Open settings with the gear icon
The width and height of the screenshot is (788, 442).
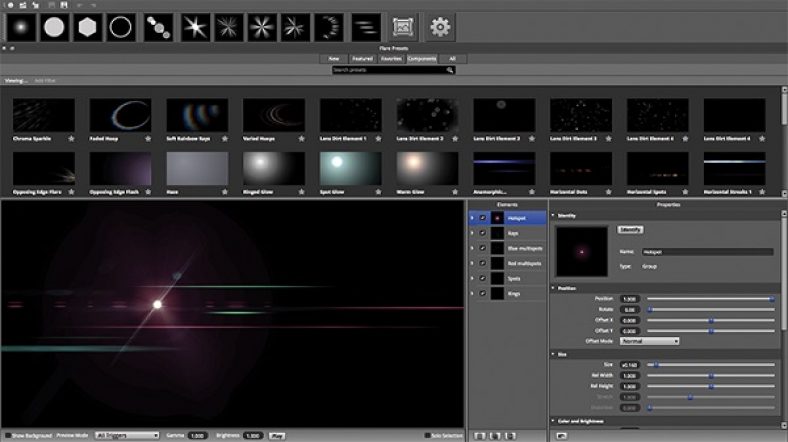click(439, 27)
